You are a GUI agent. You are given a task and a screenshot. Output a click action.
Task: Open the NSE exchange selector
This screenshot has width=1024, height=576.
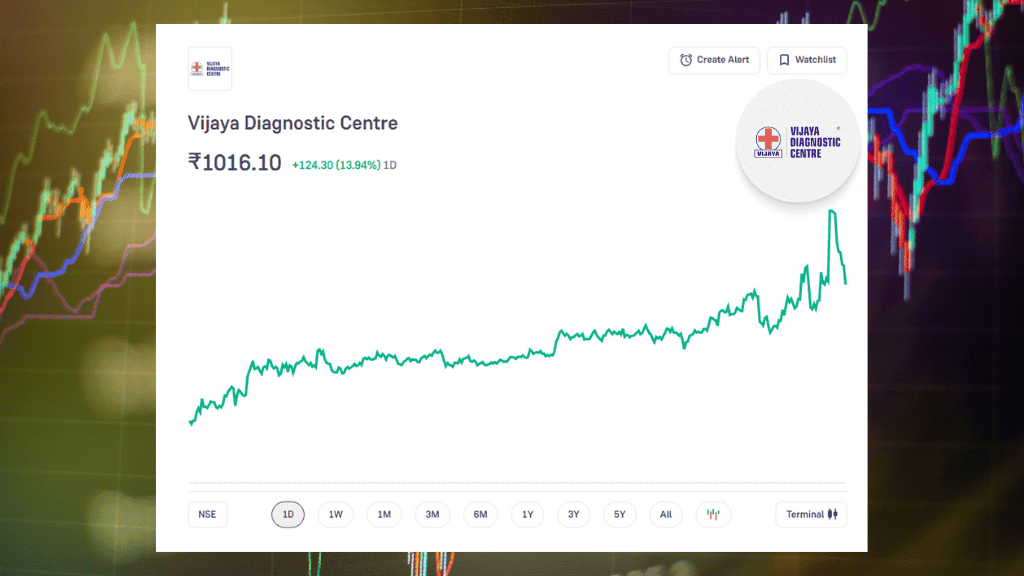(x=207, y=515)
